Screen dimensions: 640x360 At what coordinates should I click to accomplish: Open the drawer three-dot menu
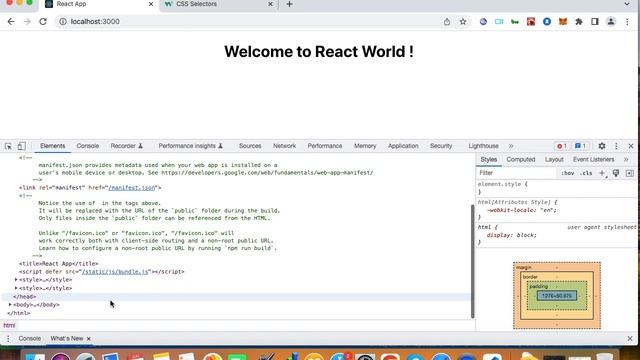(8, 338)
